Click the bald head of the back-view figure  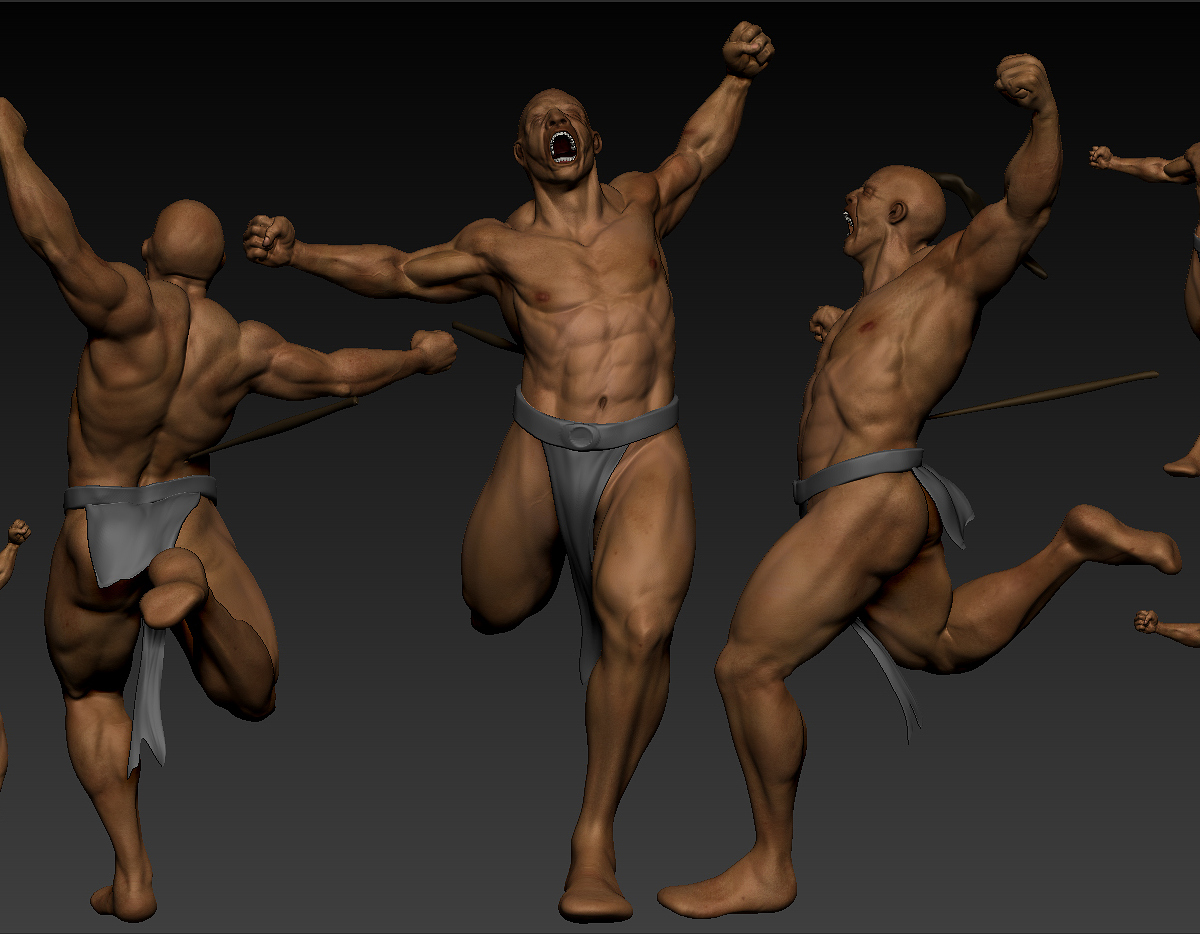pyautogui.click(x=186, y=240)
